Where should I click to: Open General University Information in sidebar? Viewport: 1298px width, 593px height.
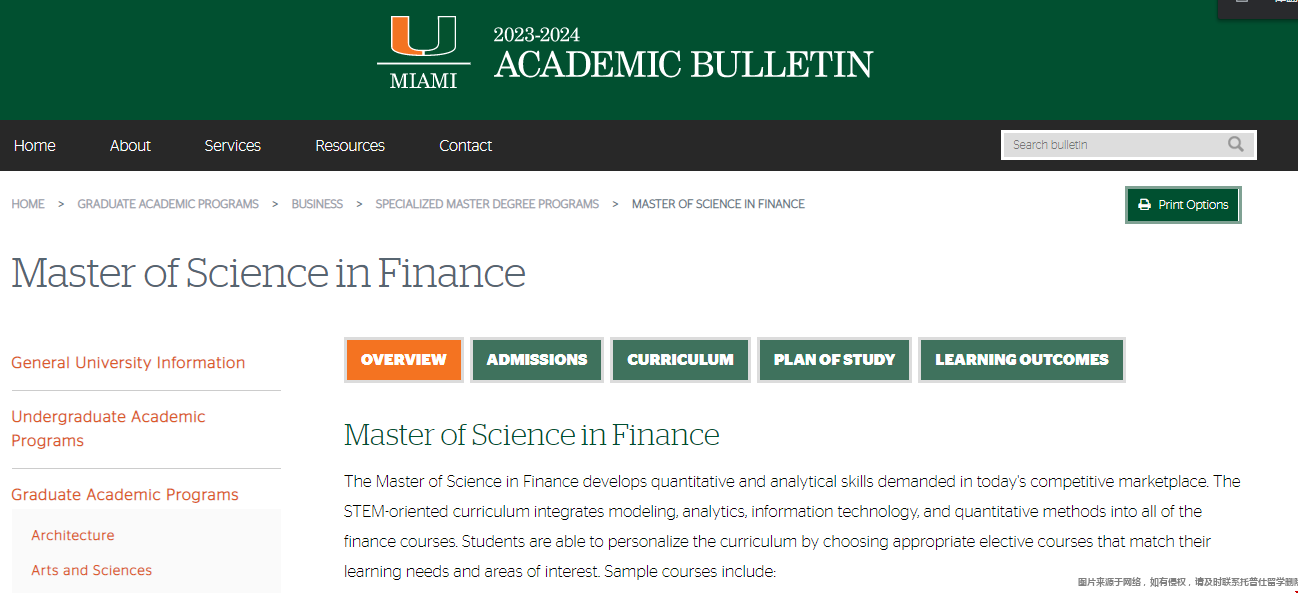[128, 363]
